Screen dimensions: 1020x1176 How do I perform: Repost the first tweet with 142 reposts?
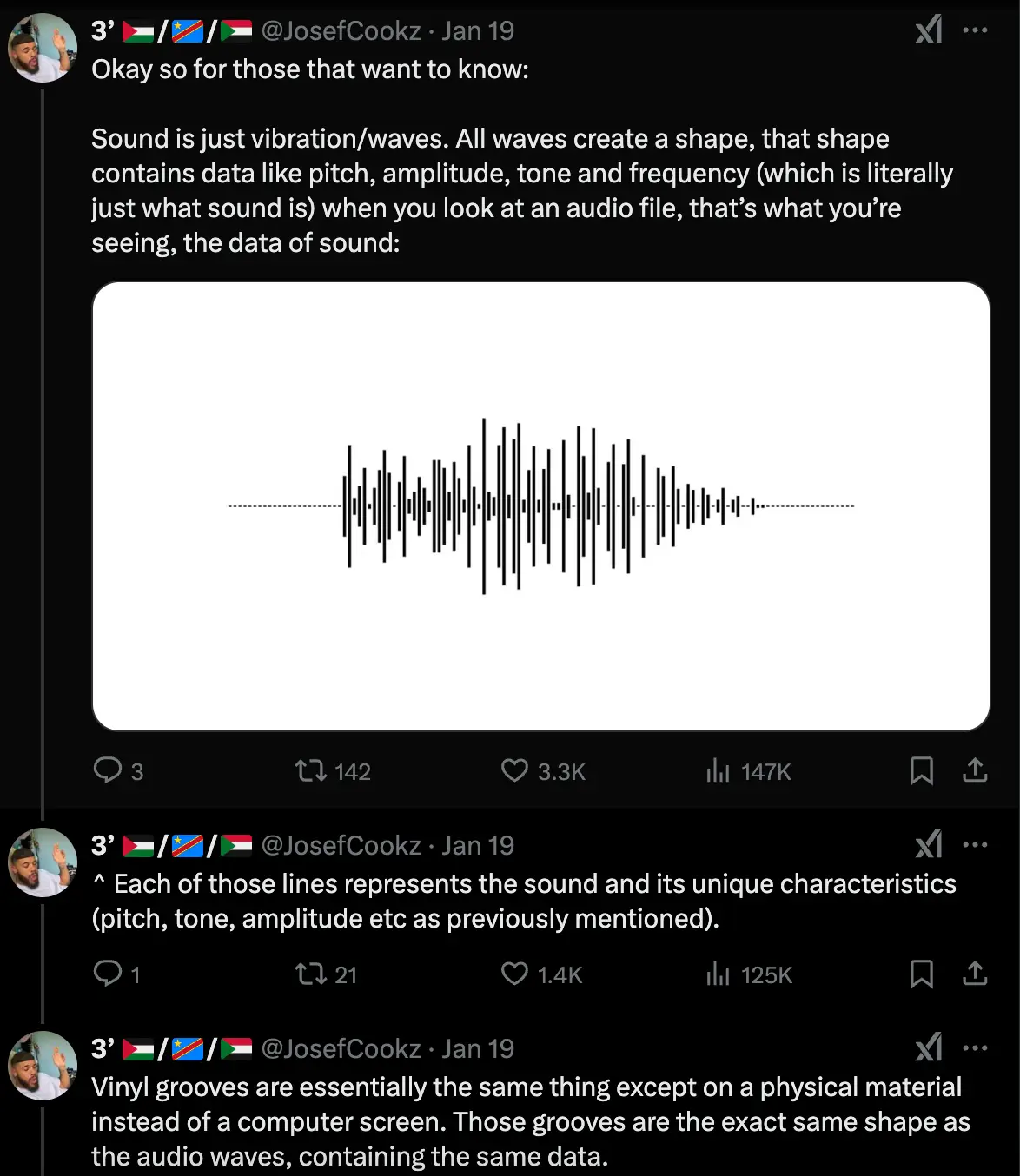coord(310,770)
